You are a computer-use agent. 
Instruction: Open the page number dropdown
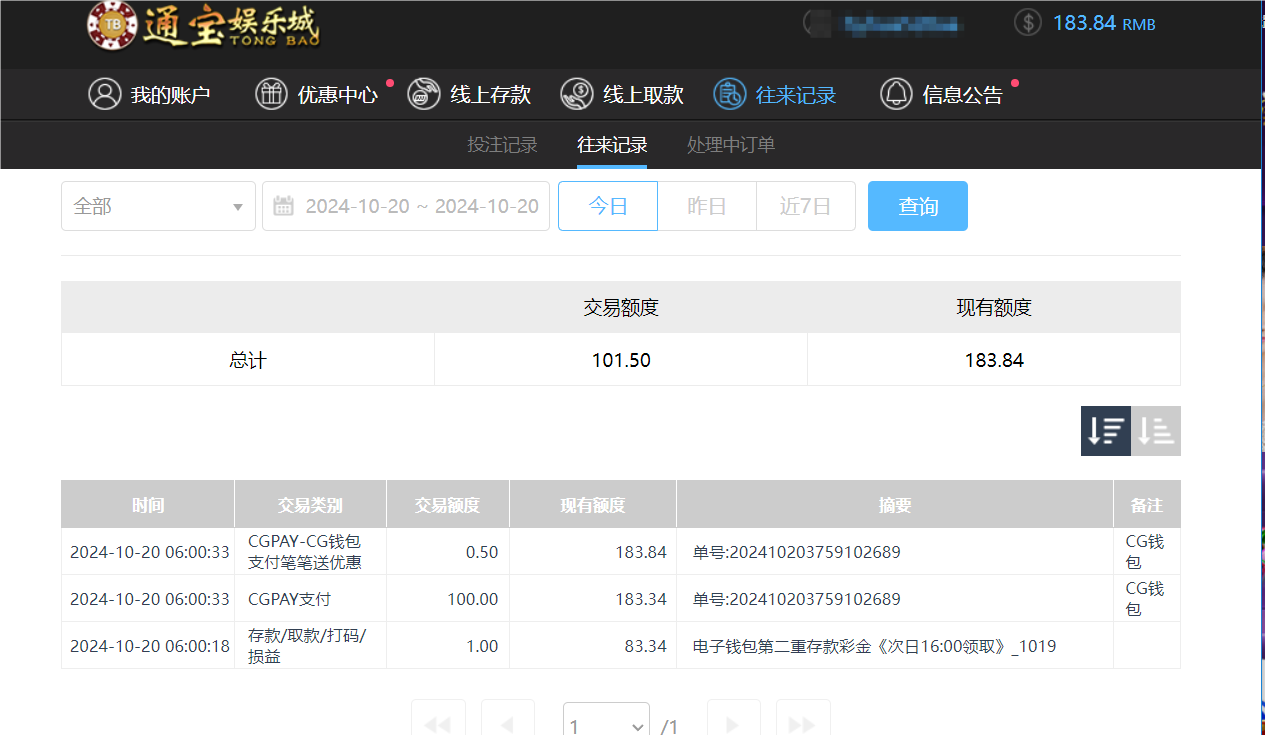coord(605,720)
